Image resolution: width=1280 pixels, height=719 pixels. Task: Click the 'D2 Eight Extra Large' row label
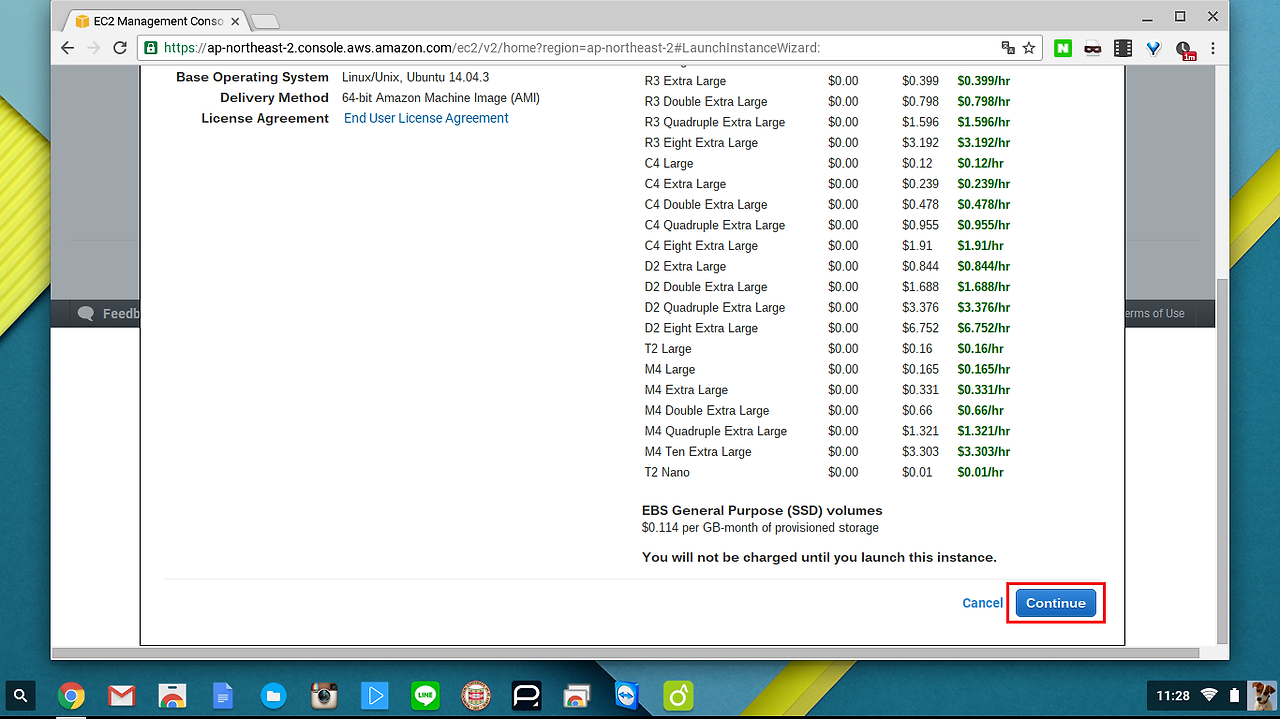click(701, 328)
